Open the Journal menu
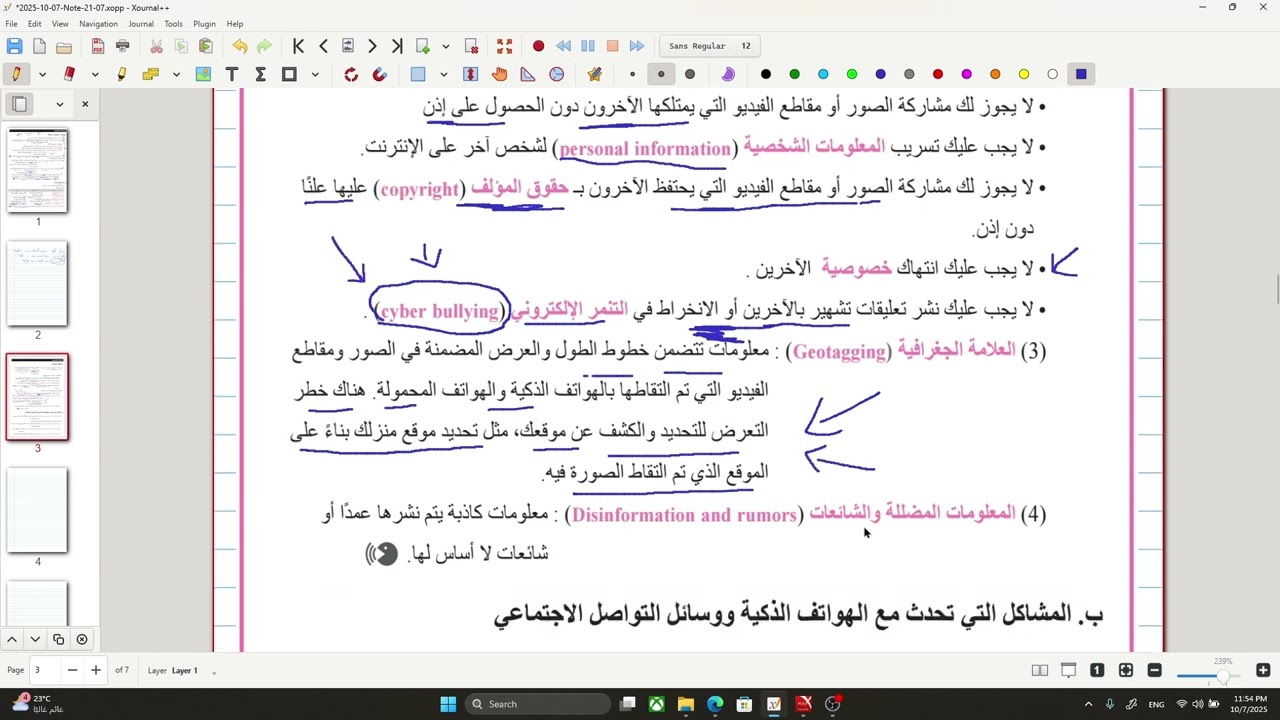 click(141, 24)
